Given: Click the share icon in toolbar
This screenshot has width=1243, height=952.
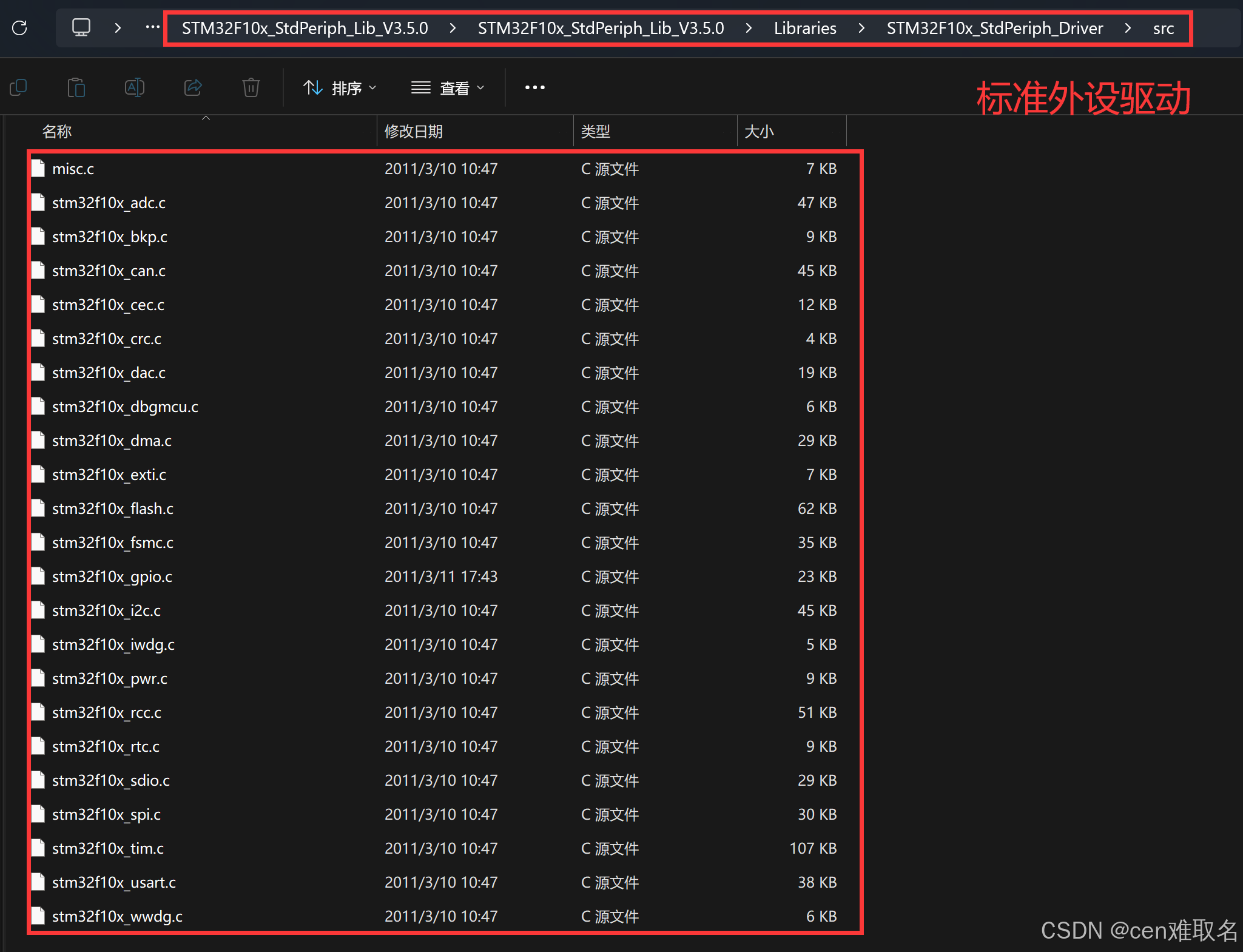Looking at the screenshot, I should pyautogui.click(x=193, y=88).
